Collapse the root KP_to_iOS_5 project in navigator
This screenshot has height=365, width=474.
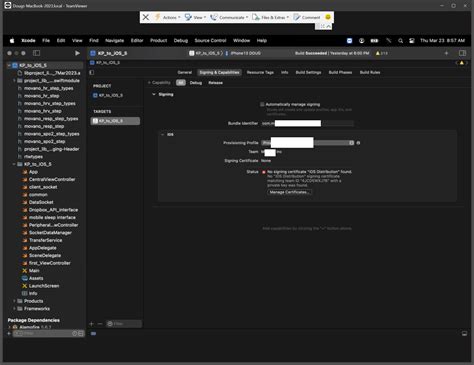pos(9,65)
